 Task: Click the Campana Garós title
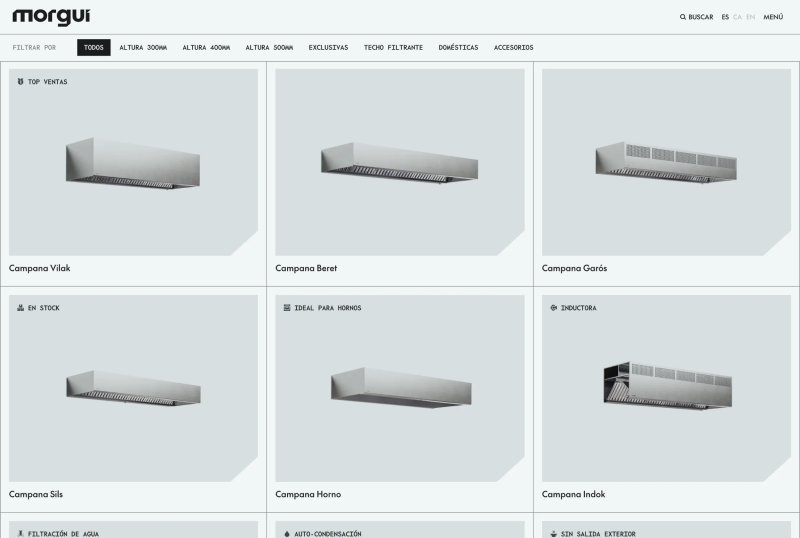pyautogui.click(x=574, y=268)
